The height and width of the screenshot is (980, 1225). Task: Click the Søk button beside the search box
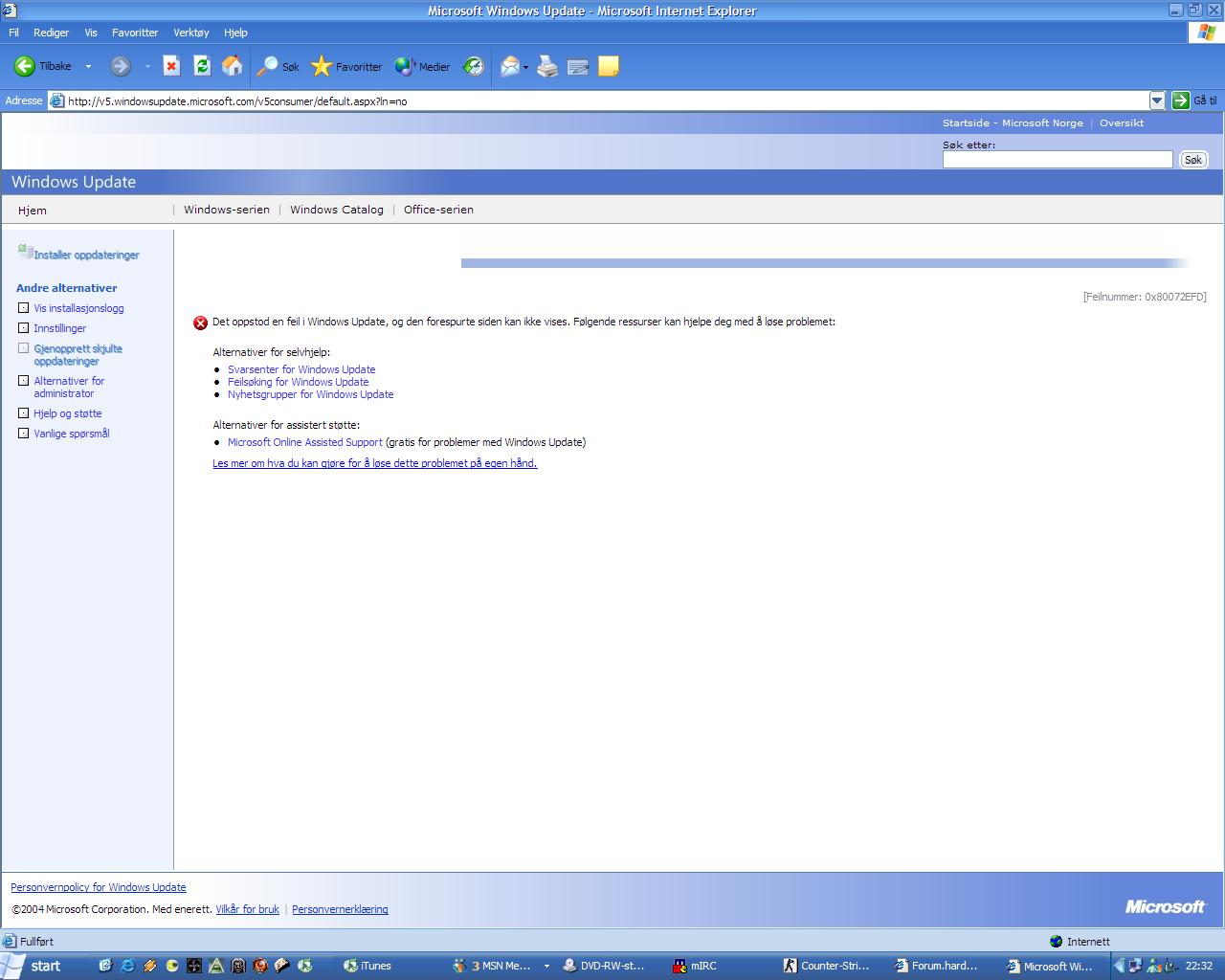(1193, 160)
